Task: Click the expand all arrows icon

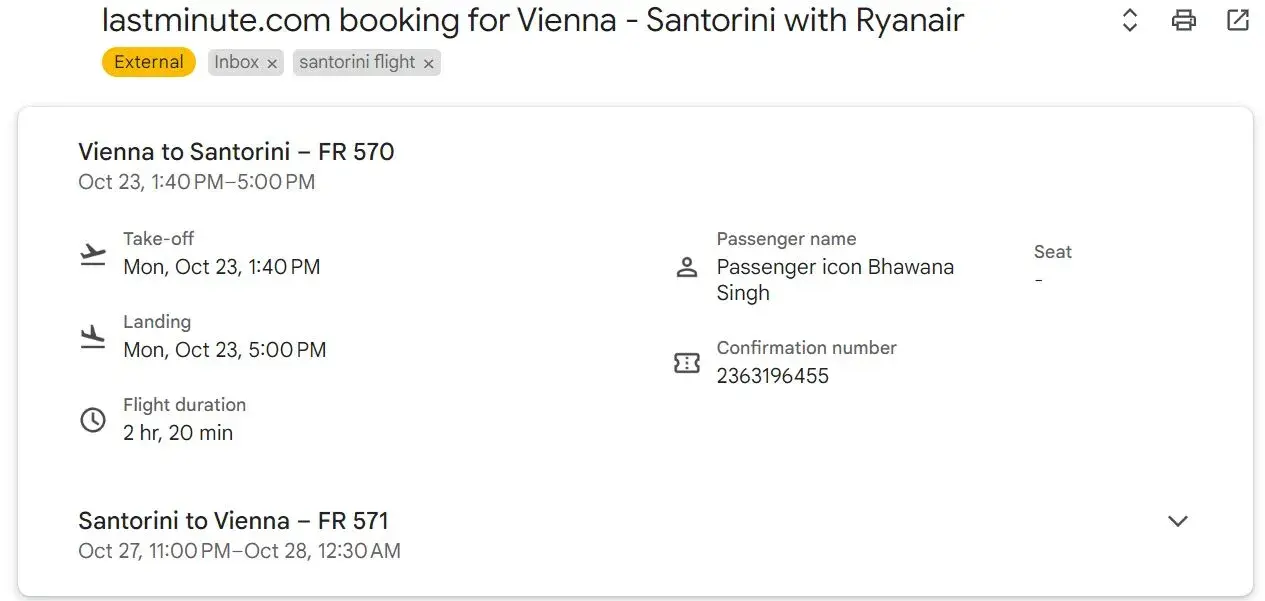Action: click(x=1130, y=20)
